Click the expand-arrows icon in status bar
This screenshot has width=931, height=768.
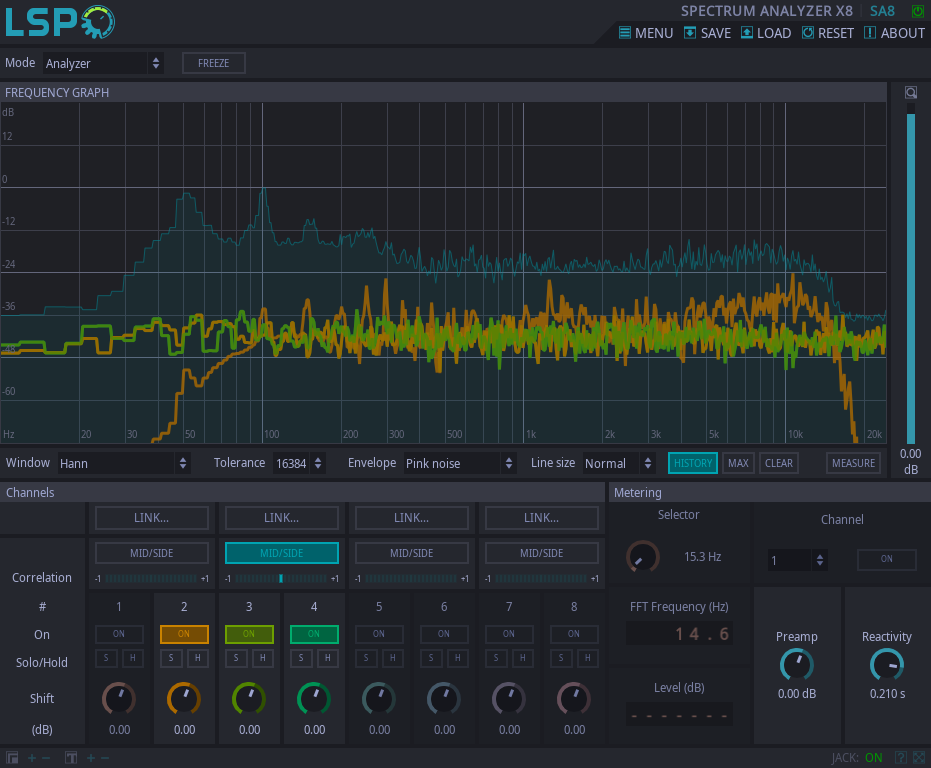coord(919,758)
